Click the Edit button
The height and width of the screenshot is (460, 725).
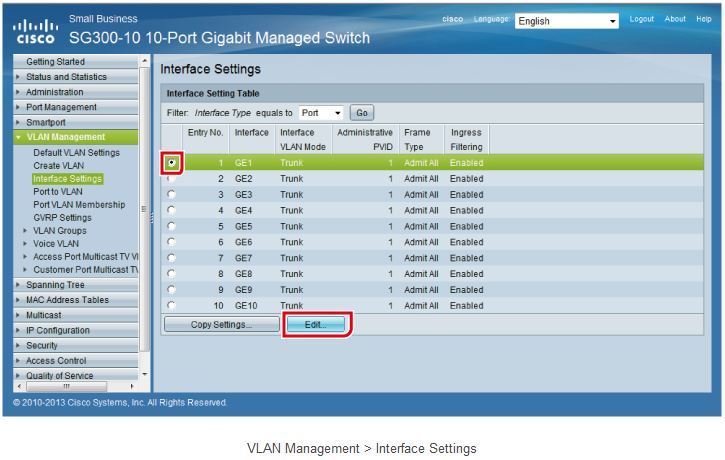point(317,325)
